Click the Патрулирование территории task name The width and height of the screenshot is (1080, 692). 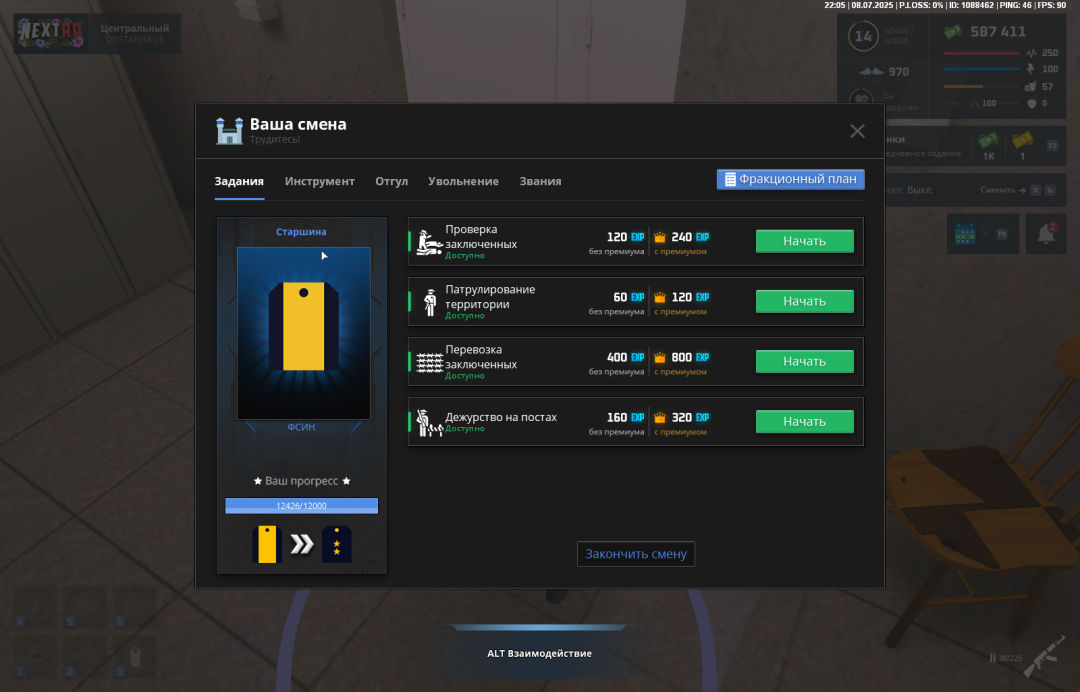coord(490,297)
